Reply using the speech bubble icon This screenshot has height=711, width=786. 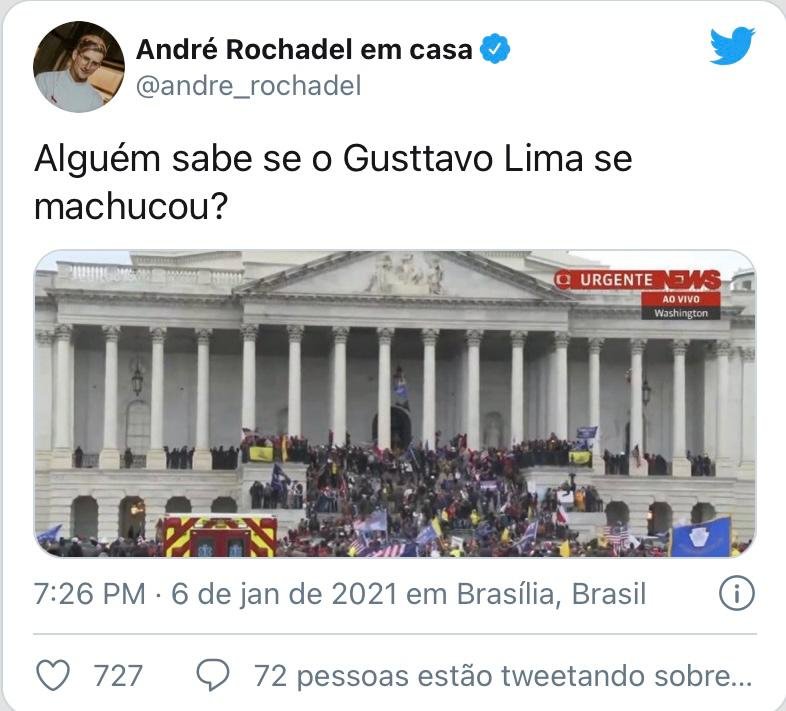click(x=213, y=675)
